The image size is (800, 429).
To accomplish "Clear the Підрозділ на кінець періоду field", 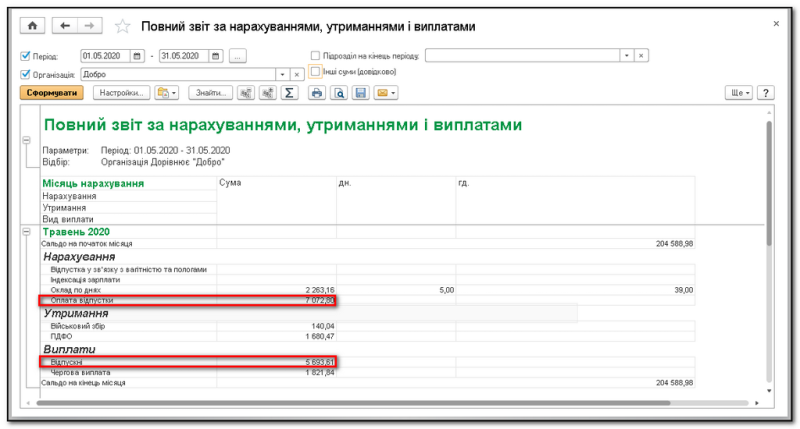I will click(641, 56).
